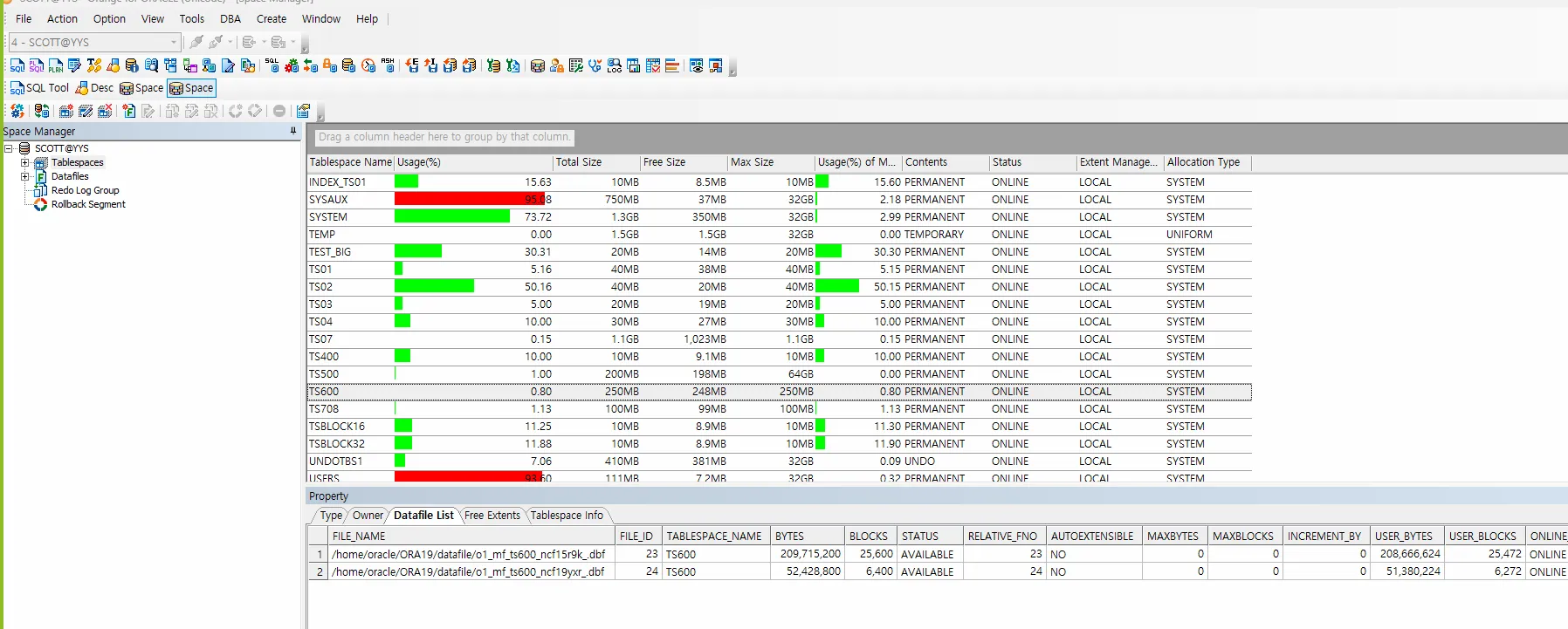The image size is (1568, 629).
Task: Open the File menu
Action: click(x=24, y=18)
